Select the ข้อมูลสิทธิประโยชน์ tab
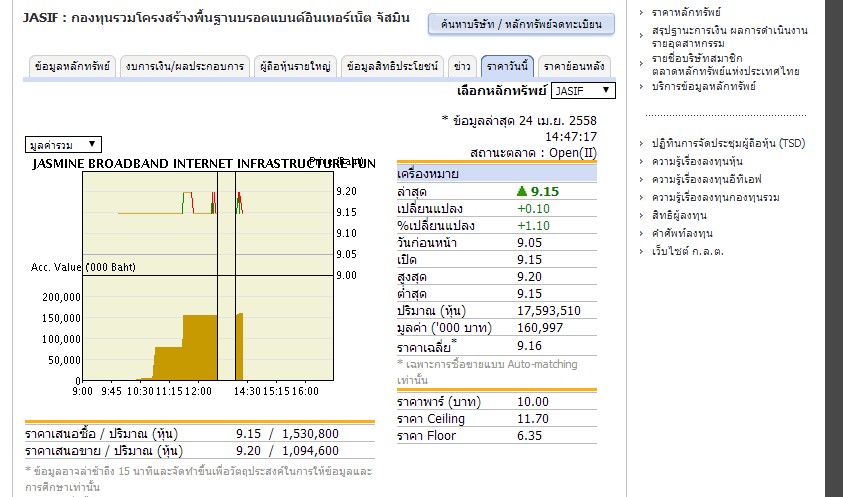This screenshot has width=843, height=497. [x=392, y=67]
